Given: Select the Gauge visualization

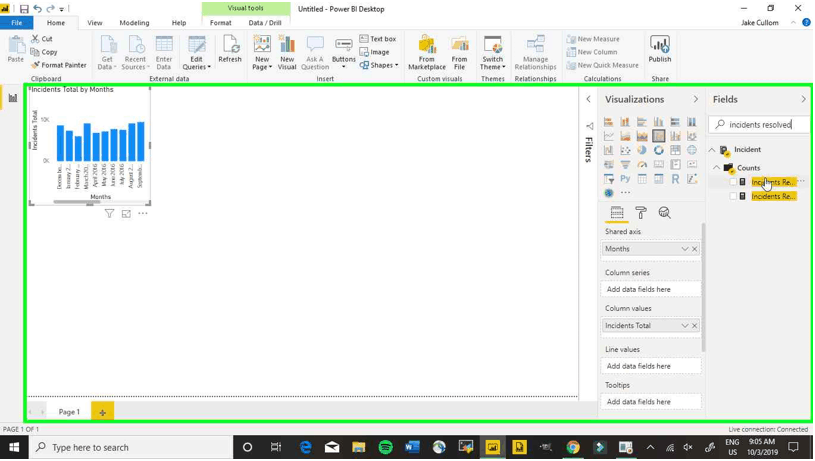Looking at the screenshot, I should pyautogui.click(x=641, y=164).
